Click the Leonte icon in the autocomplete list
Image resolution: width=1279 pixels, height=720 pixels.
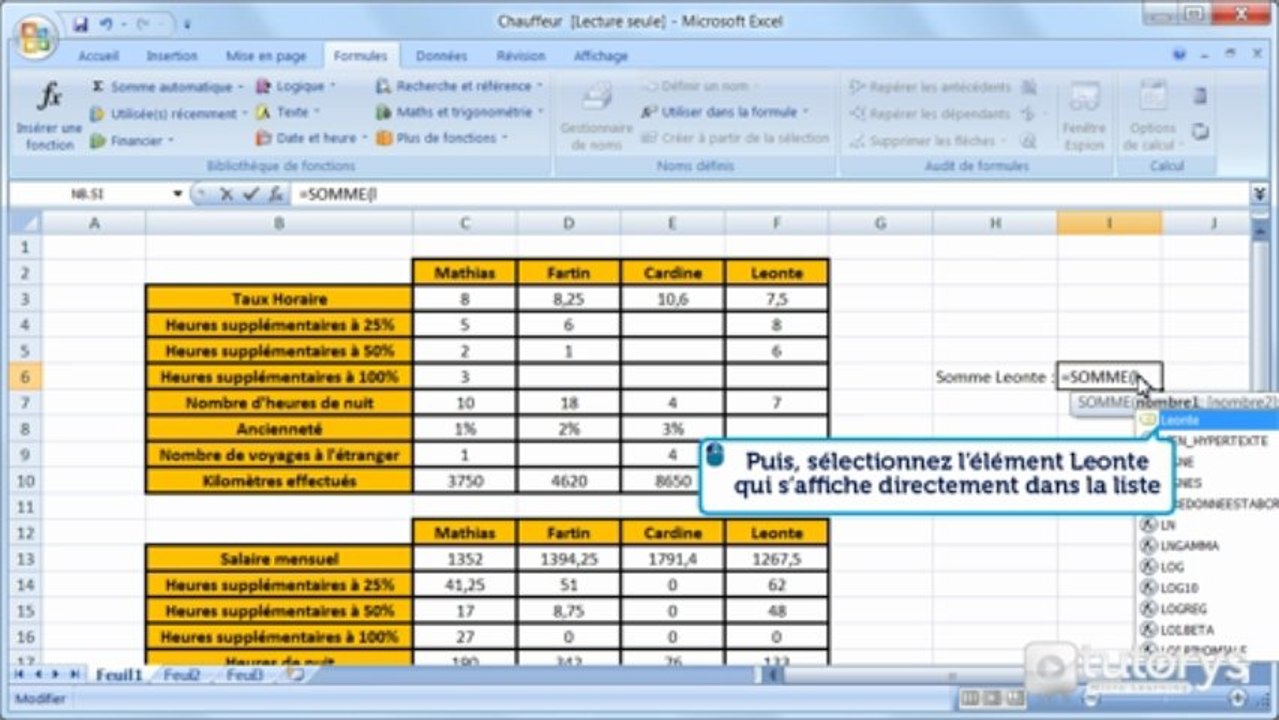click(1148, 421)
